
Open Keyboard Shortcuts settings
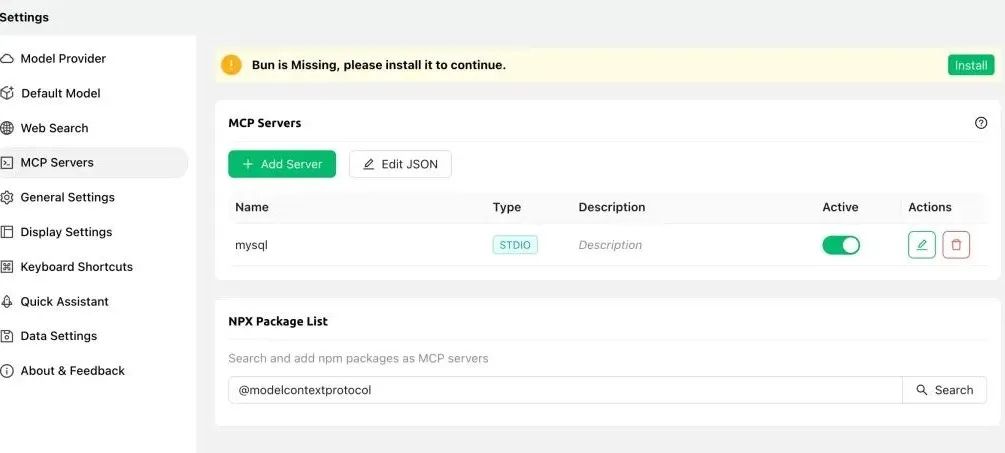pos(76,267)
